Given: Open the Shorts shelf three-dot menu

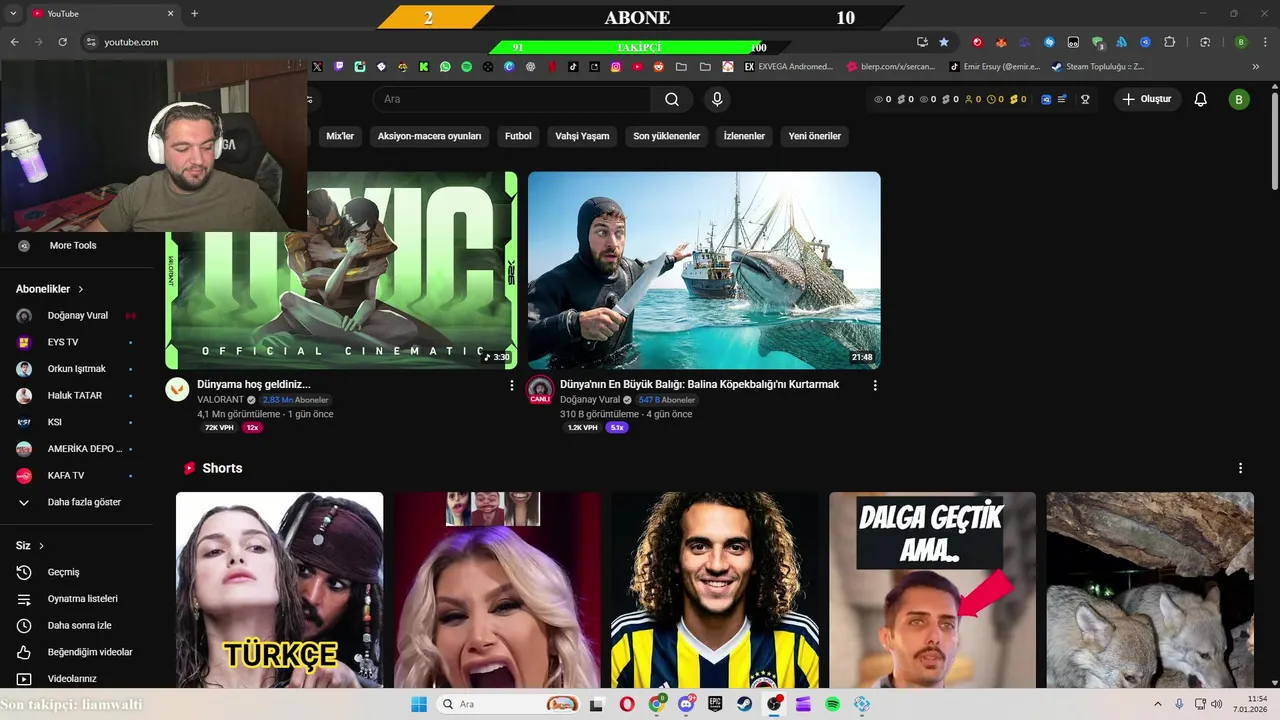Looking at the screenshot, I should click(x=1240, y=468).
